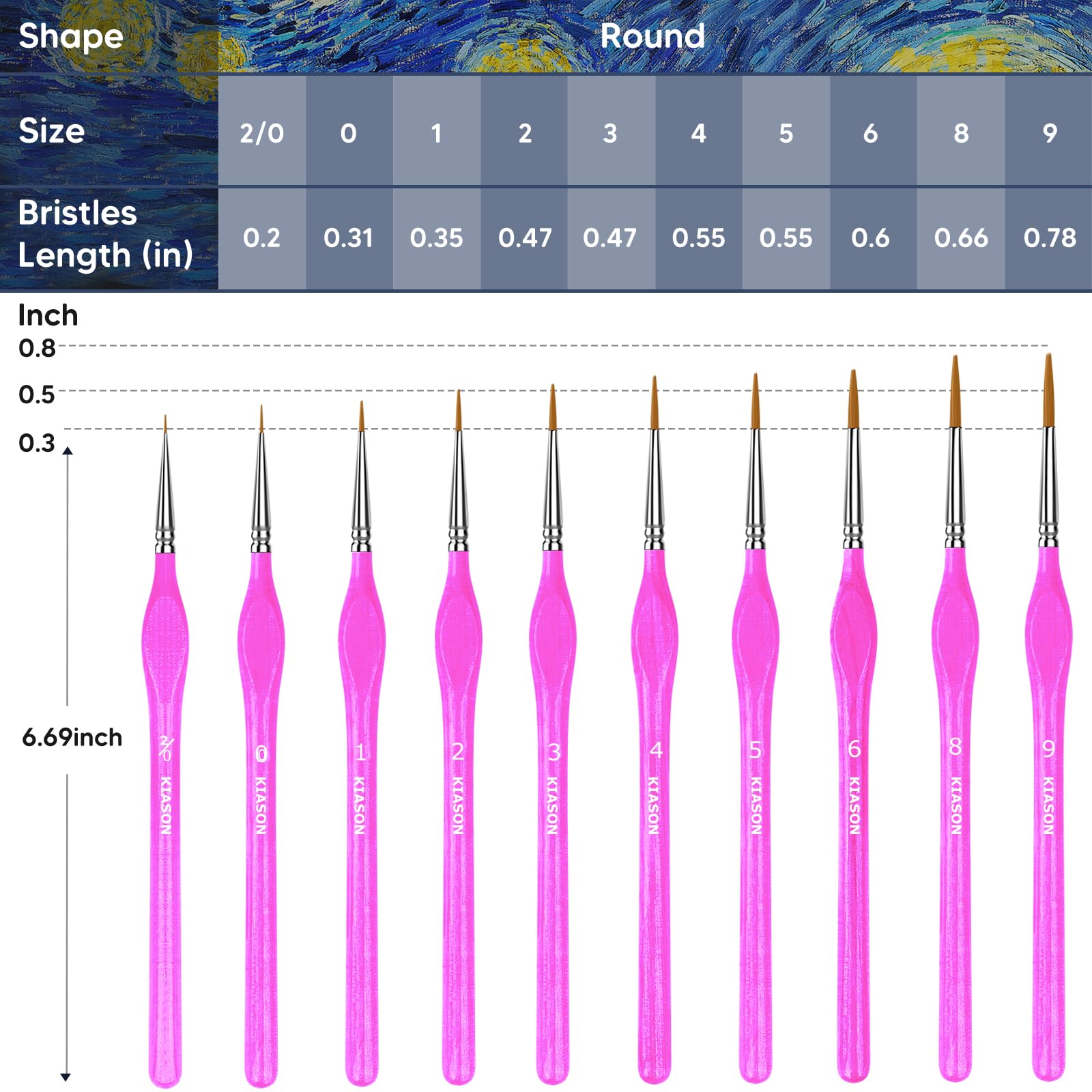
Task: Select the 0.66 bristle length cell
Action: [x=960, y=238]
